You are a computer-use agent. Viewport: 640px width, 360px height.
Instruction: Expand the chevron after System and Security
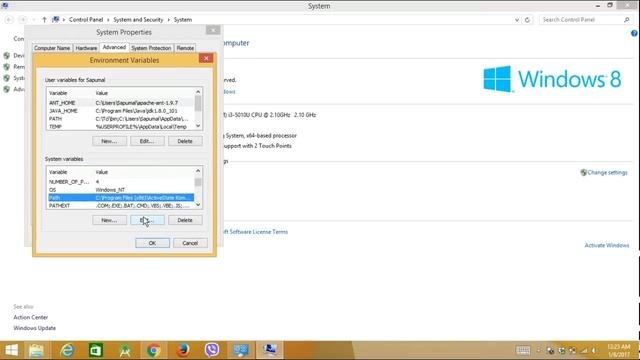(x=168, y=20)
